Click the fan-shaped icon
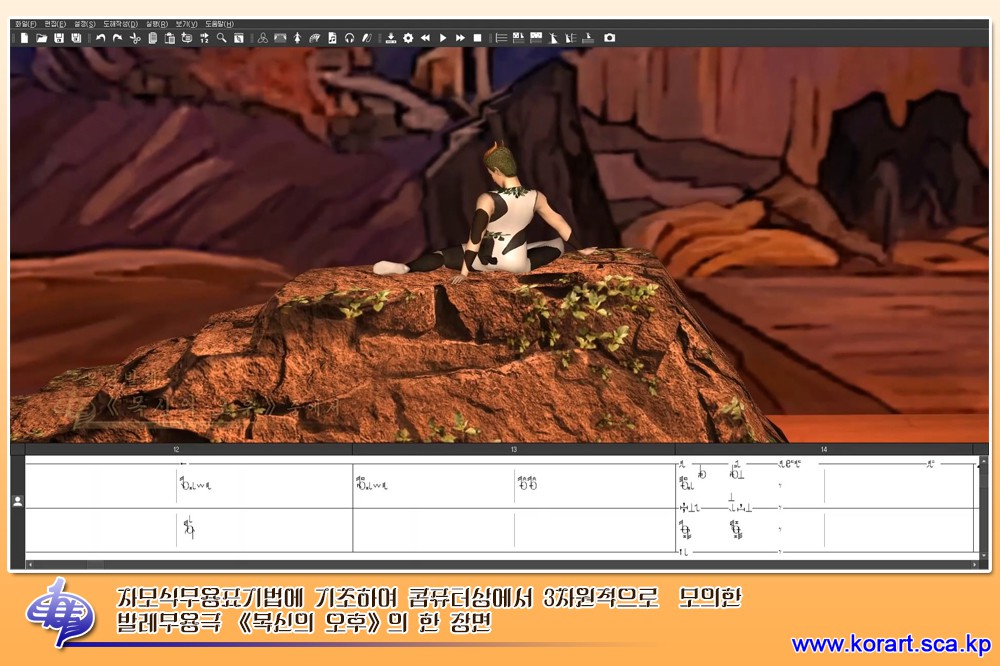The height and width of the screenshot is (666, 1000). tap(314, 38)
